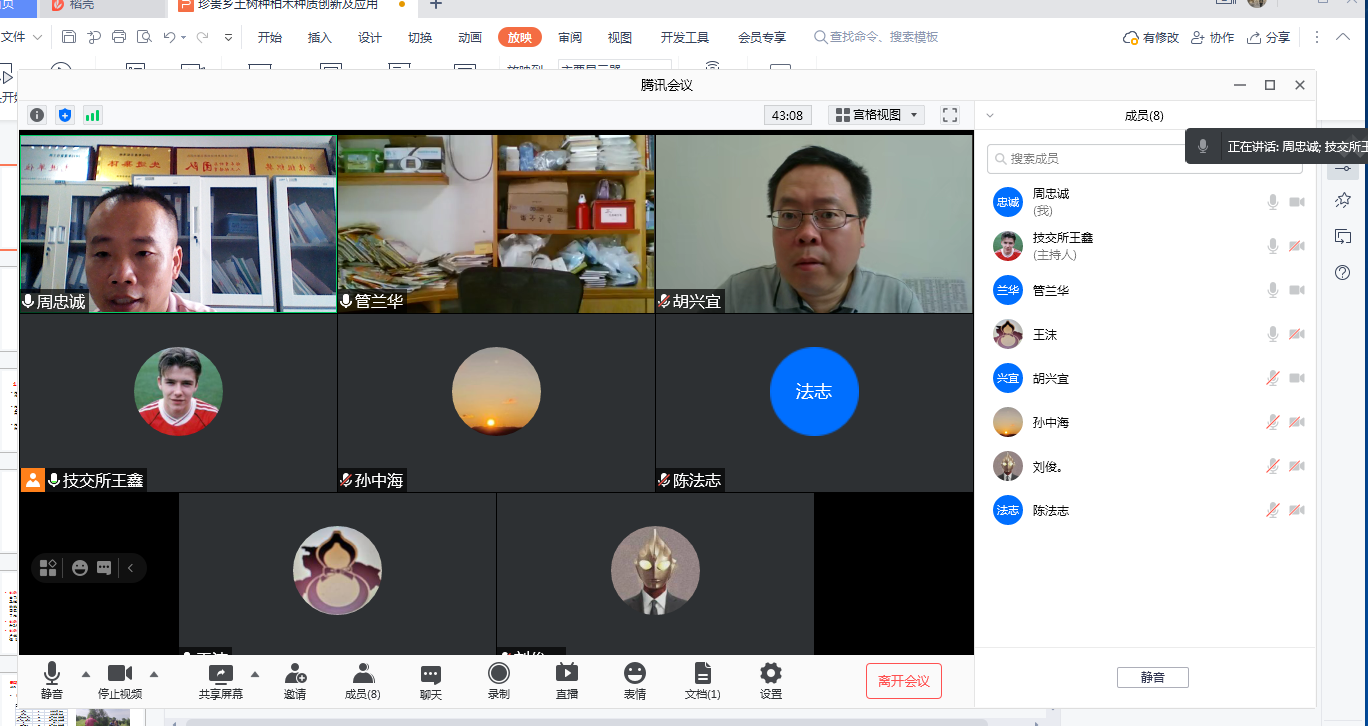Select 胡兴宜 video tile
Image resolution: width=1368 pixels, height=726 pixels.
coord(814,224)
